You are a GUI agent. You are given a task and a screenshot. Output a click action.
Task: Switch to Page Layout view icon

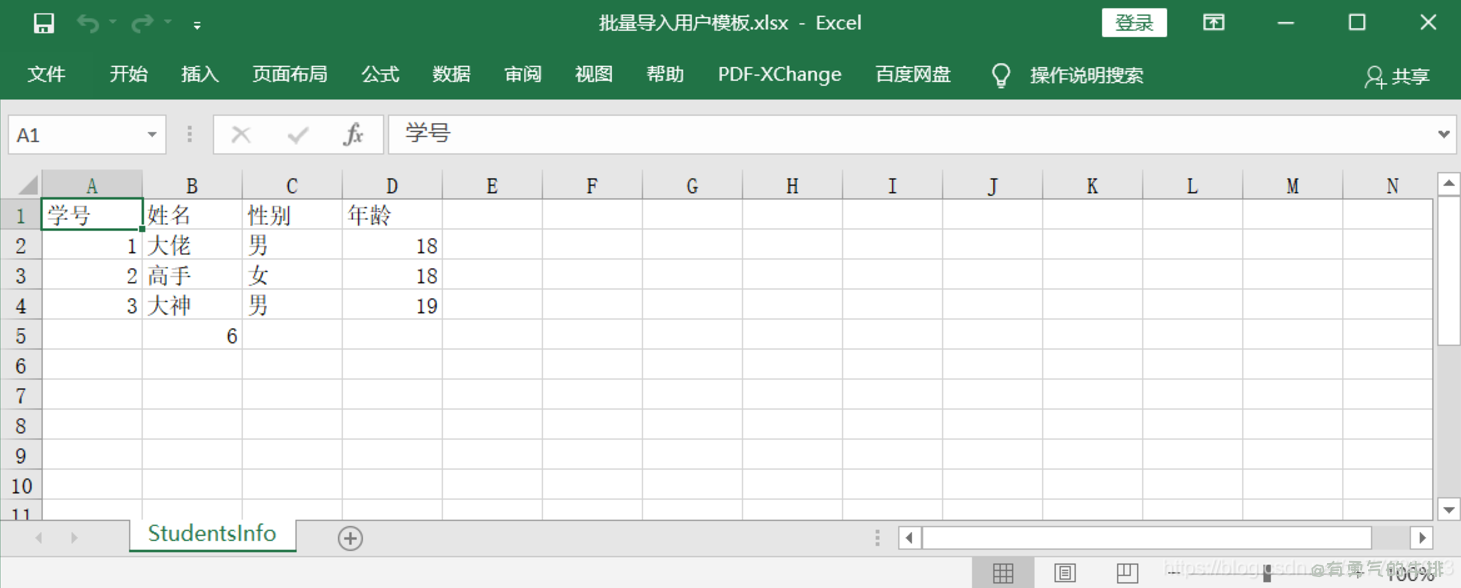click(x=1065, y=573)
